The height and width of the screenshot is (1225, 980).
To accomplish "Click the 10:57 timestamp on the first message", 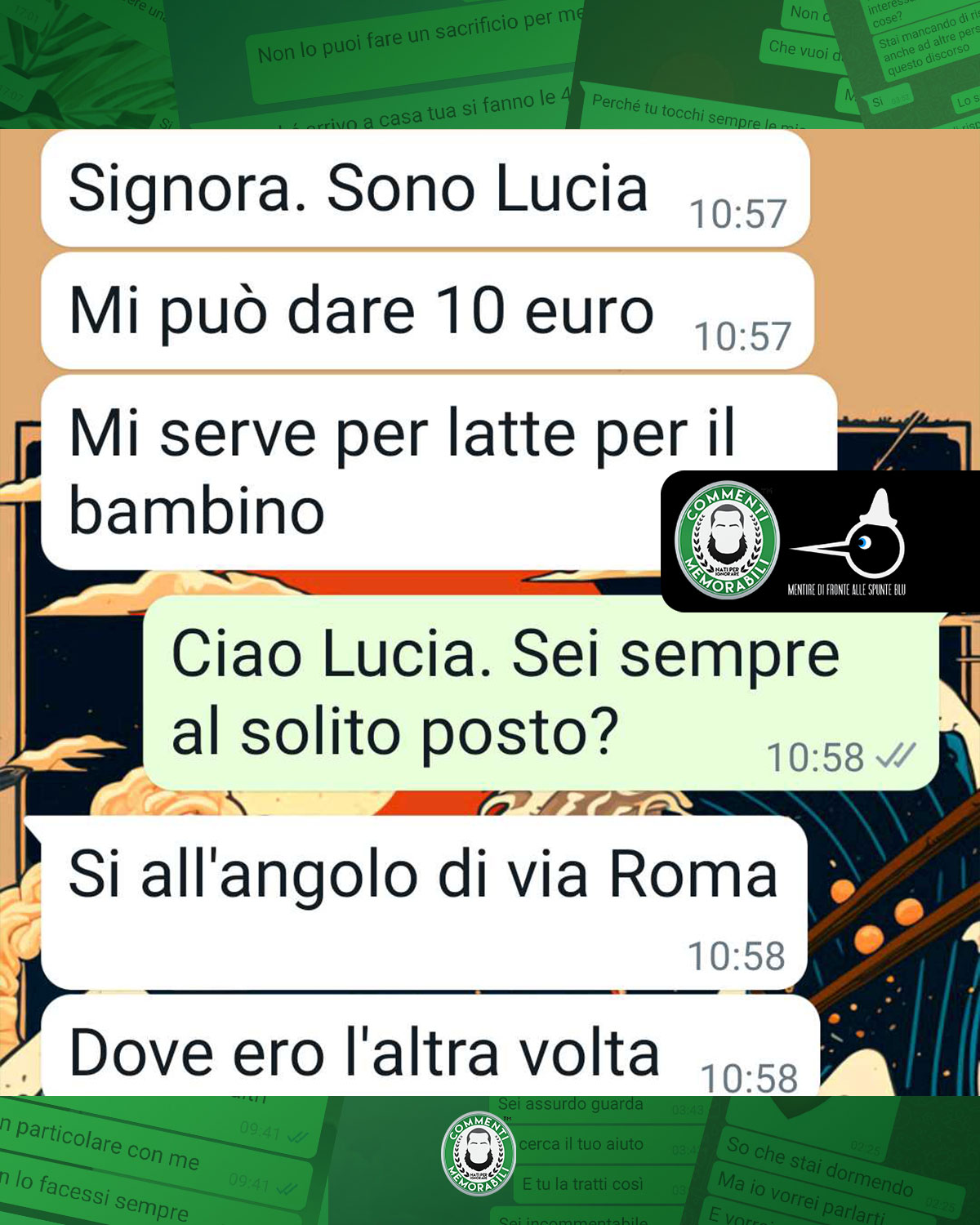I will [x=738, y=214].
